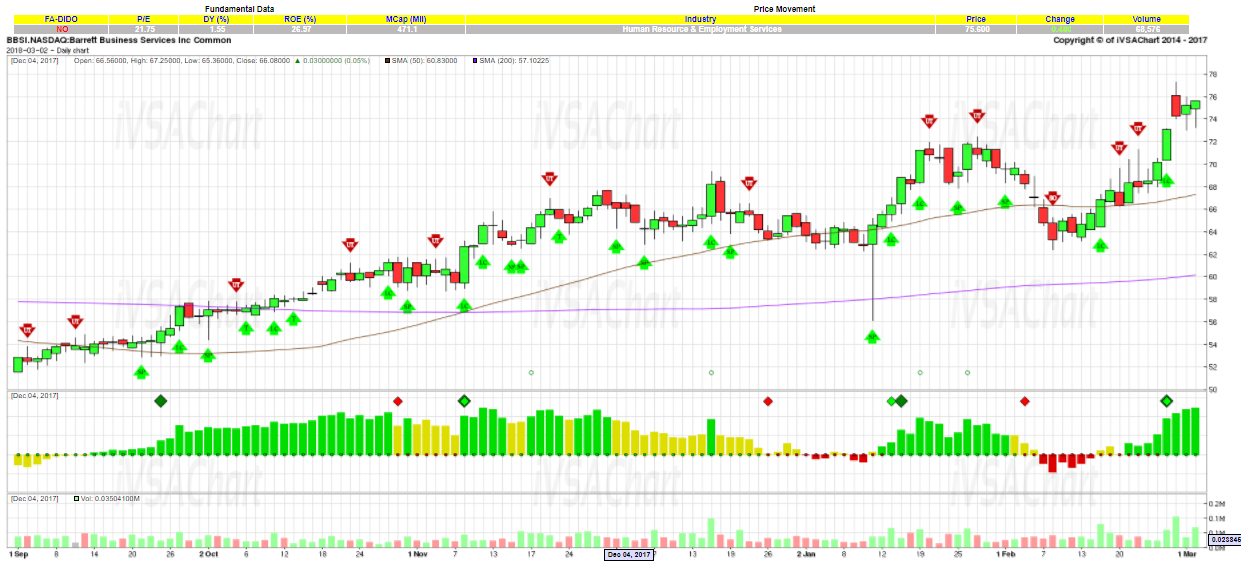Click the Fundamental Data section heading
1241x571 pixels.
tap(238, 9)
